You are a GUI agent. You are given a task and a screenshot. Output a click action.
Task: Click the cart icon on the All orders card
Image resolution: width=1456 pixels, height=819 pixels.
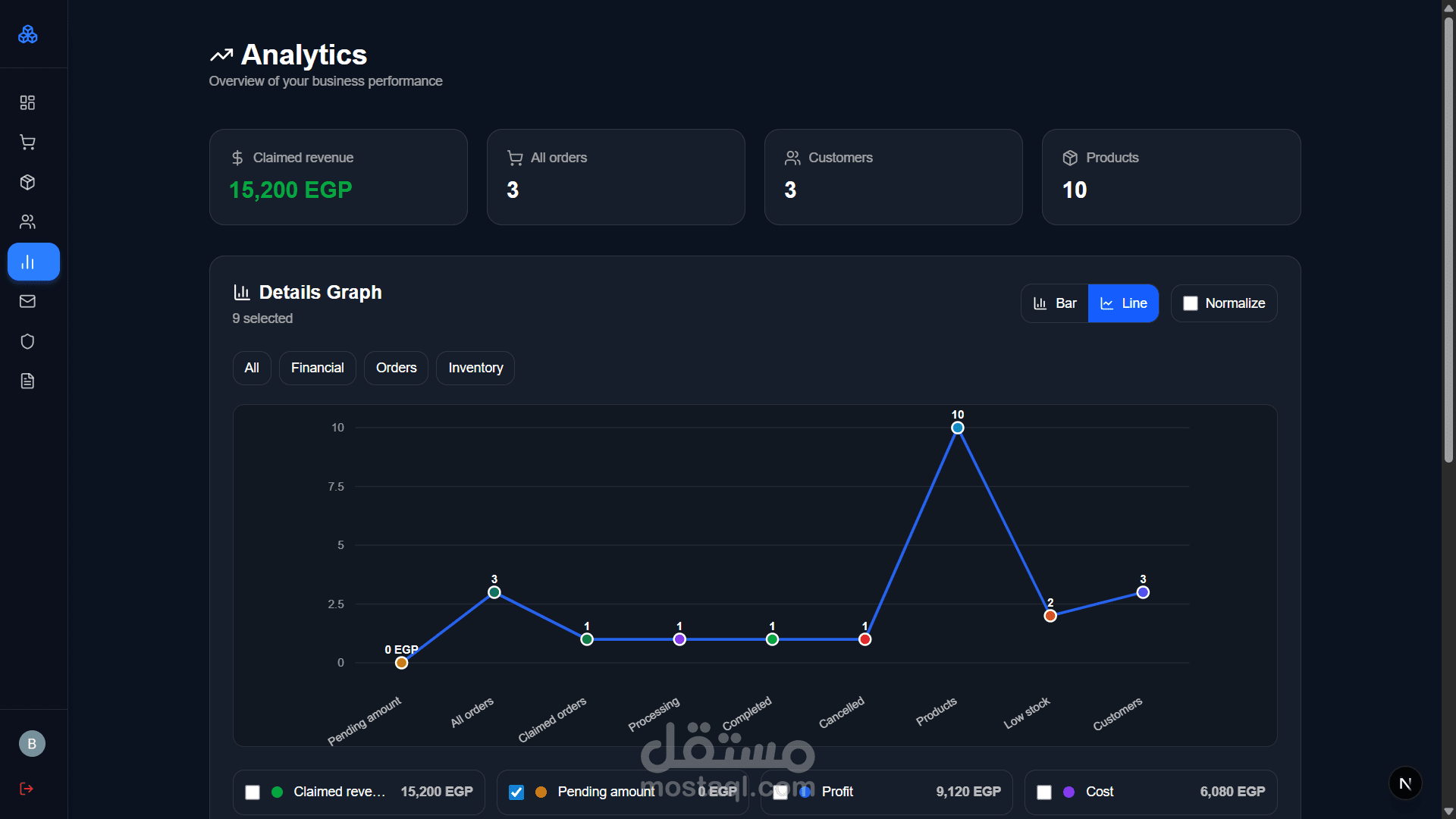(515, 158)
